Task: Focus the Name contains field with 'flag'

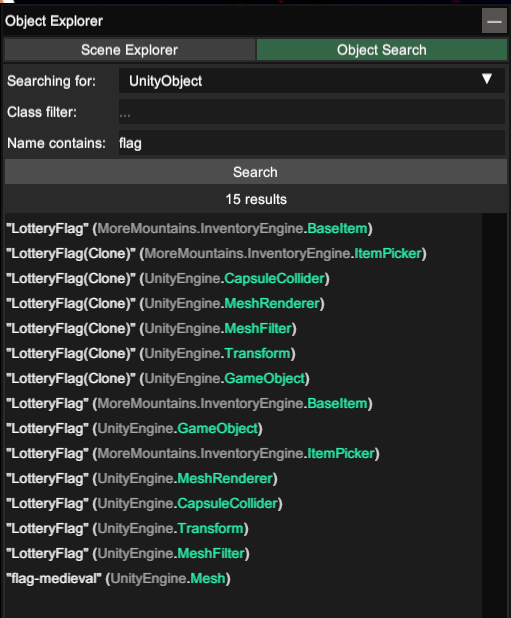Action: (x=312, y=143)
